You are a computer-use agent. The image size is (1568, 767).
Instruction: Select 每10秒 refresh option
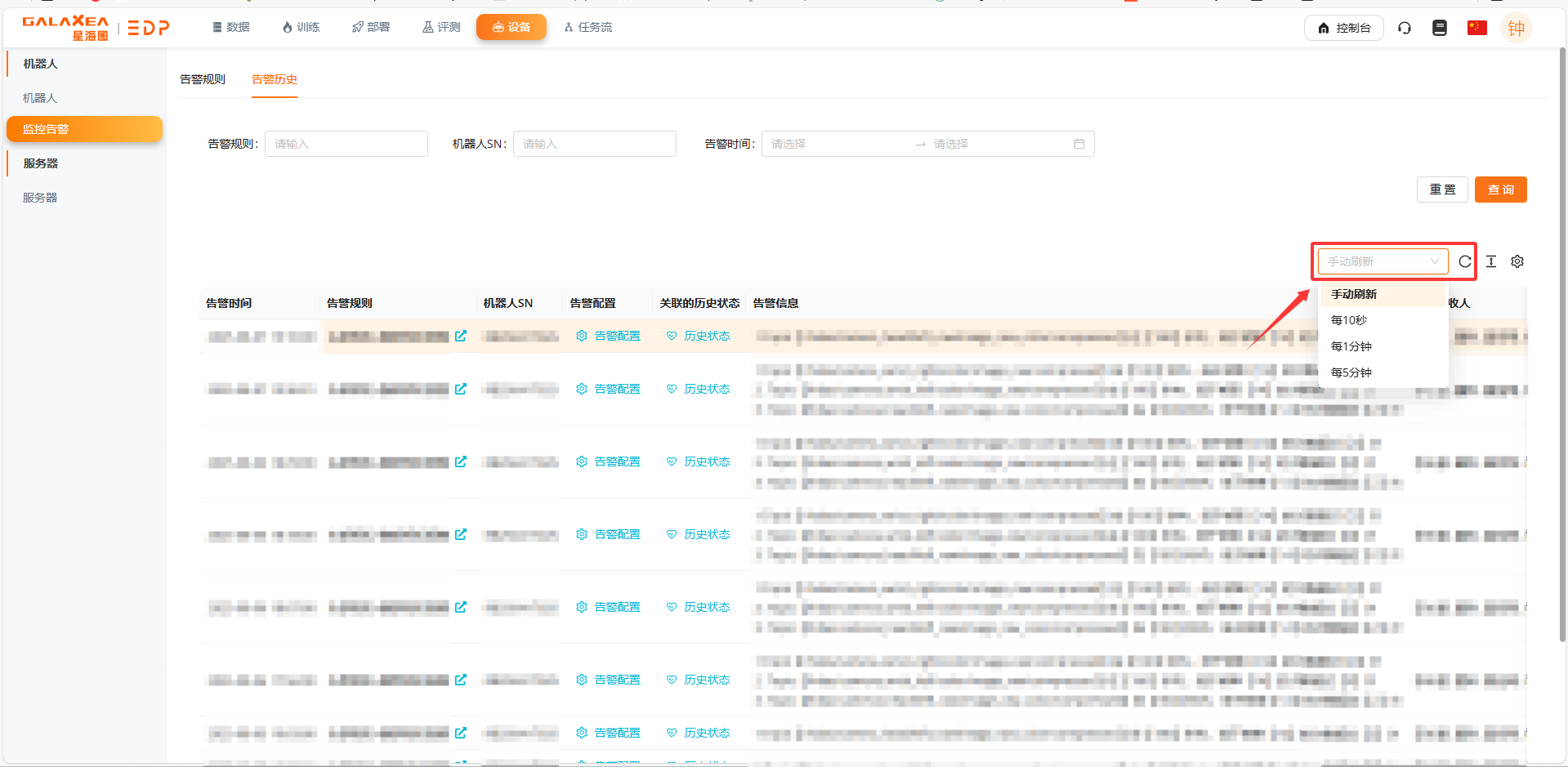[1349, 320]
